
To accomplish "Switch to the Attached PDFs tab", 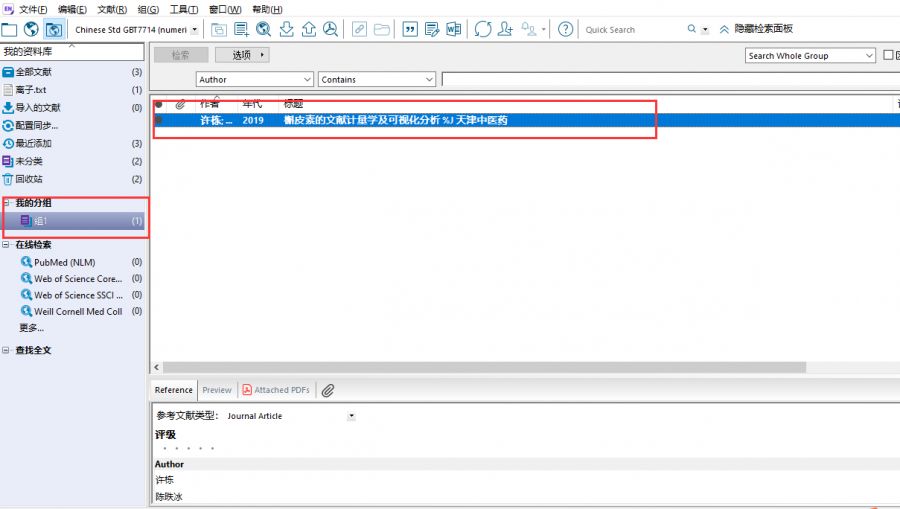I will click(x=275, y=390).
